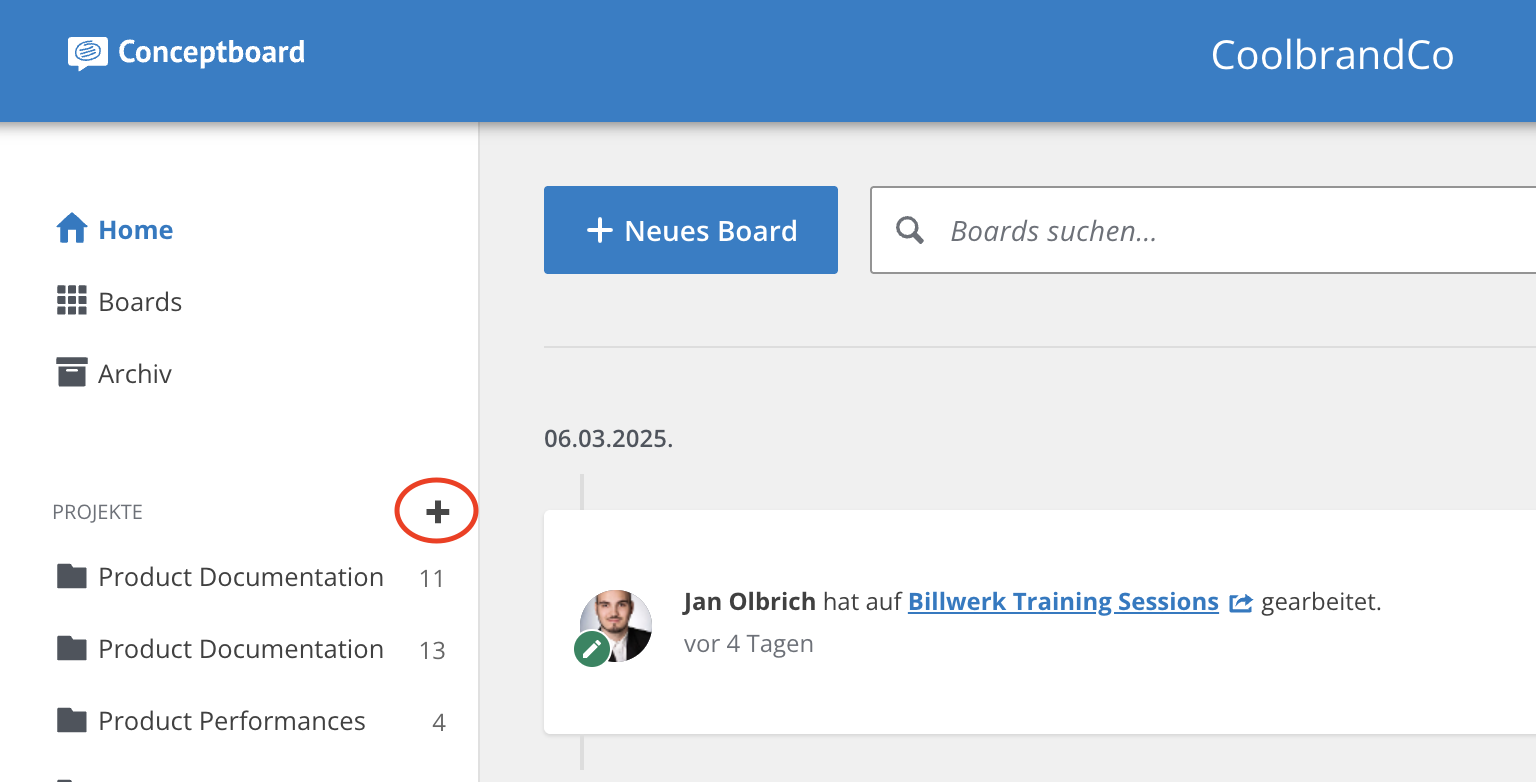Click the board count 4
This screenshot has height=782, width=1536.
click(439, 723)
